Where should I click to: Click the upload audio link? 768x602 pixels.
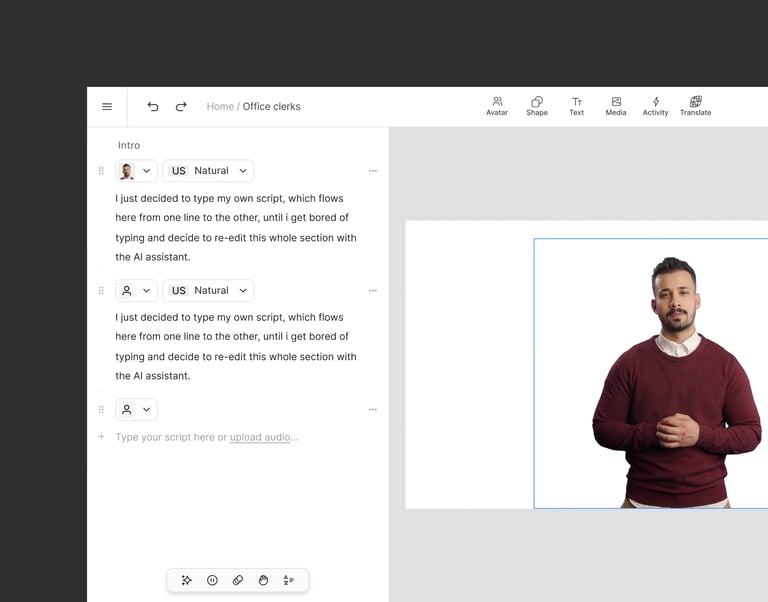[x=260, y=437]
